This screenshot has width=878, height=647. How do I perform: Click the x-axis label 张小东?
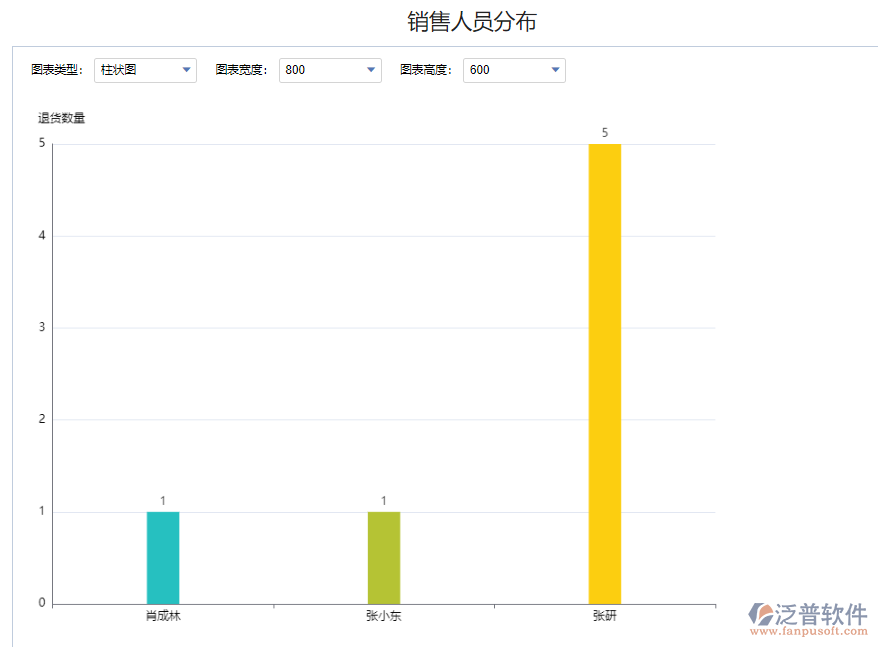[x=385, y=616]
